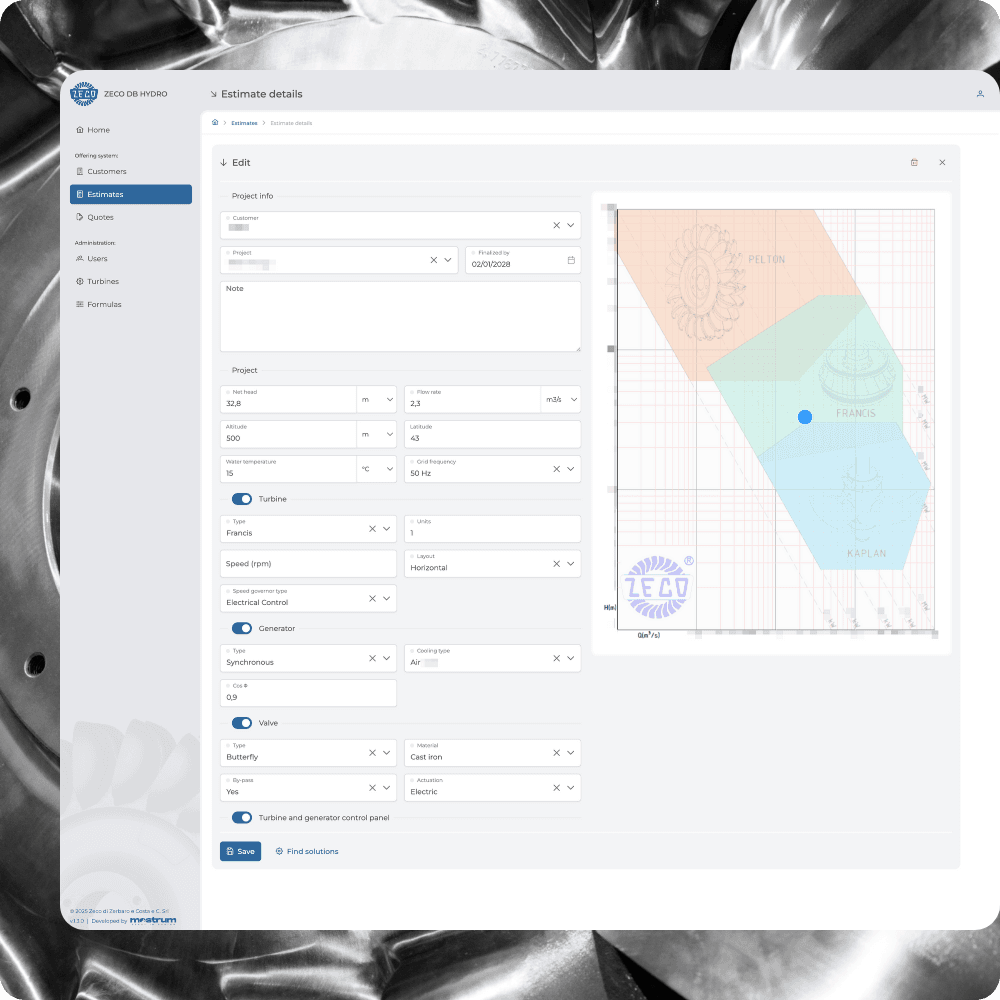Image resolution: width=1000 pixels, height=1000 pixels.
Task: Click the Turbines icon in the sidebar
Action: pos(80,281)
